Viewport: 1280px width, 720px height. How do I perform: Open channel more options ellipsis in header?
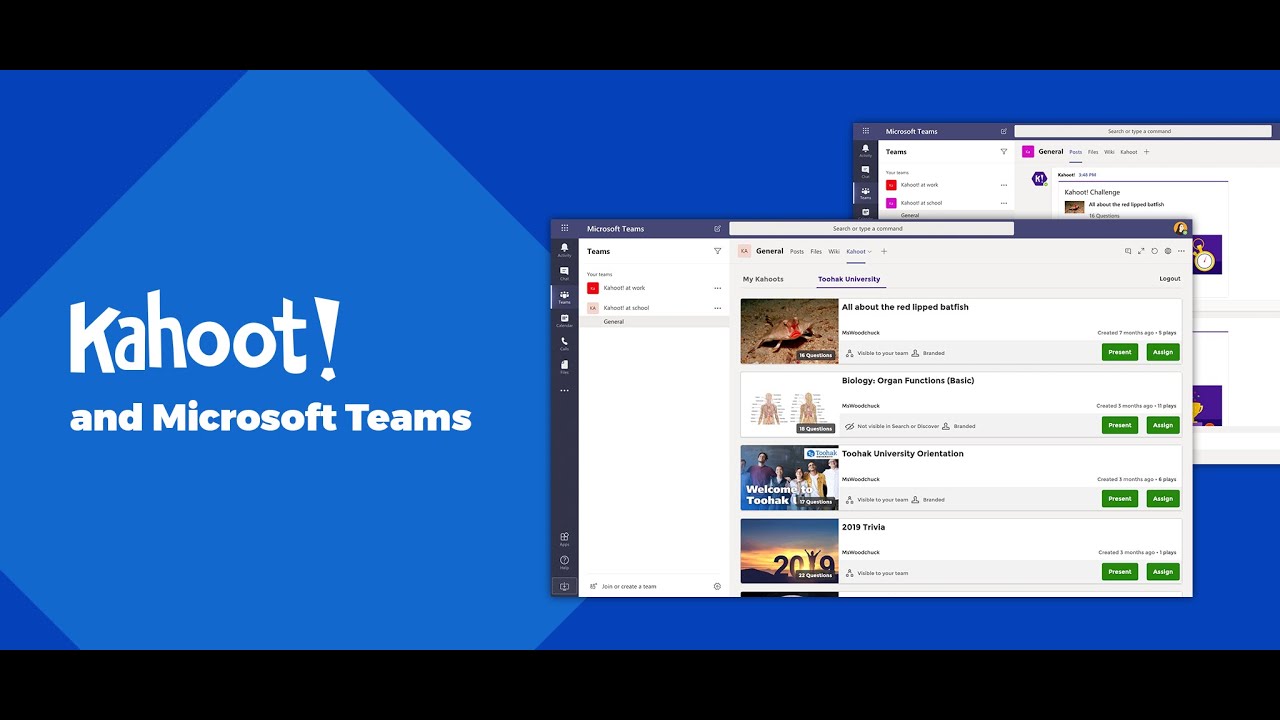click(1181, 251)
